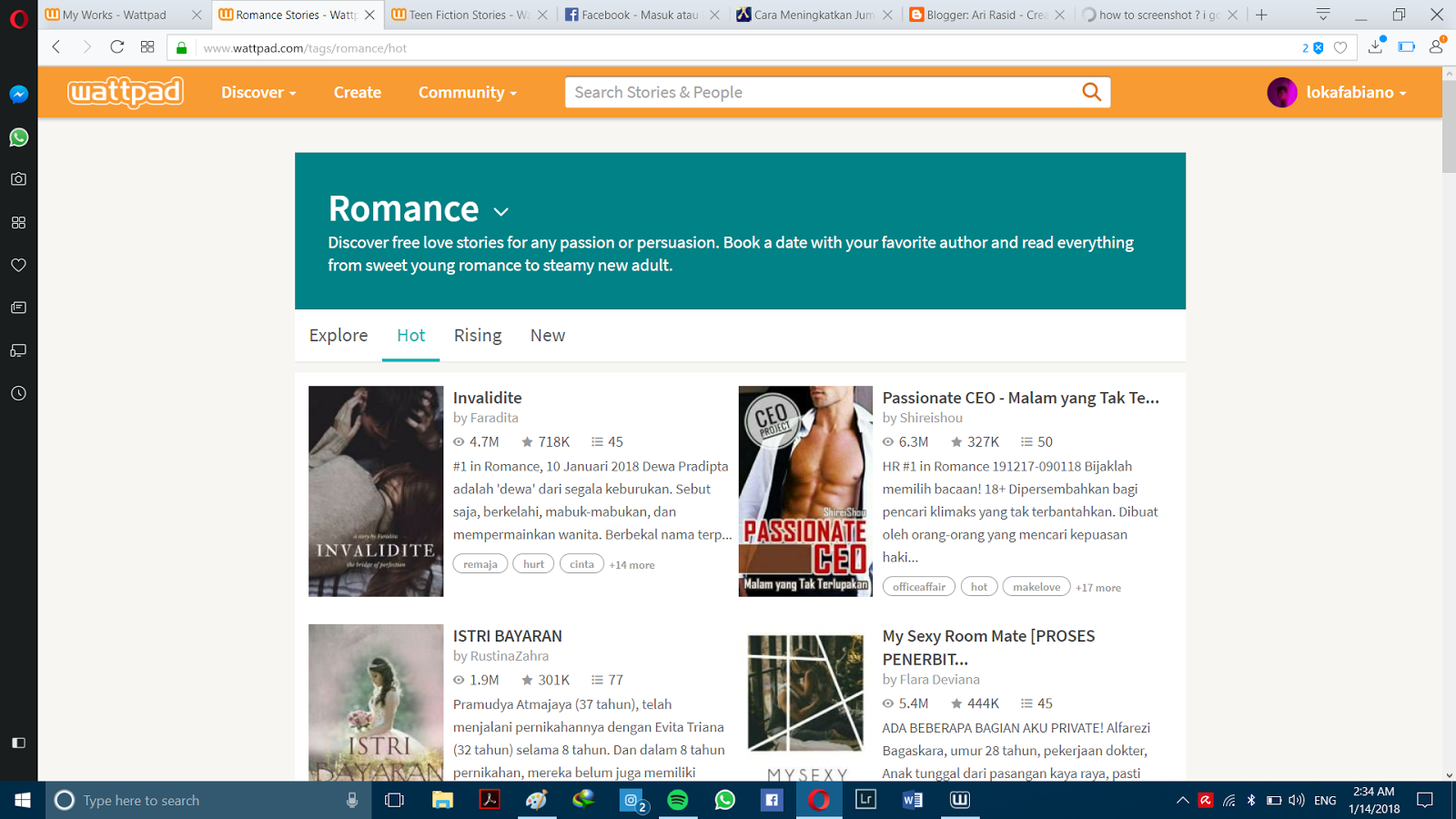Open battery saver icon
This screenshot has height=819, width=1456.
coord(1407,47)
